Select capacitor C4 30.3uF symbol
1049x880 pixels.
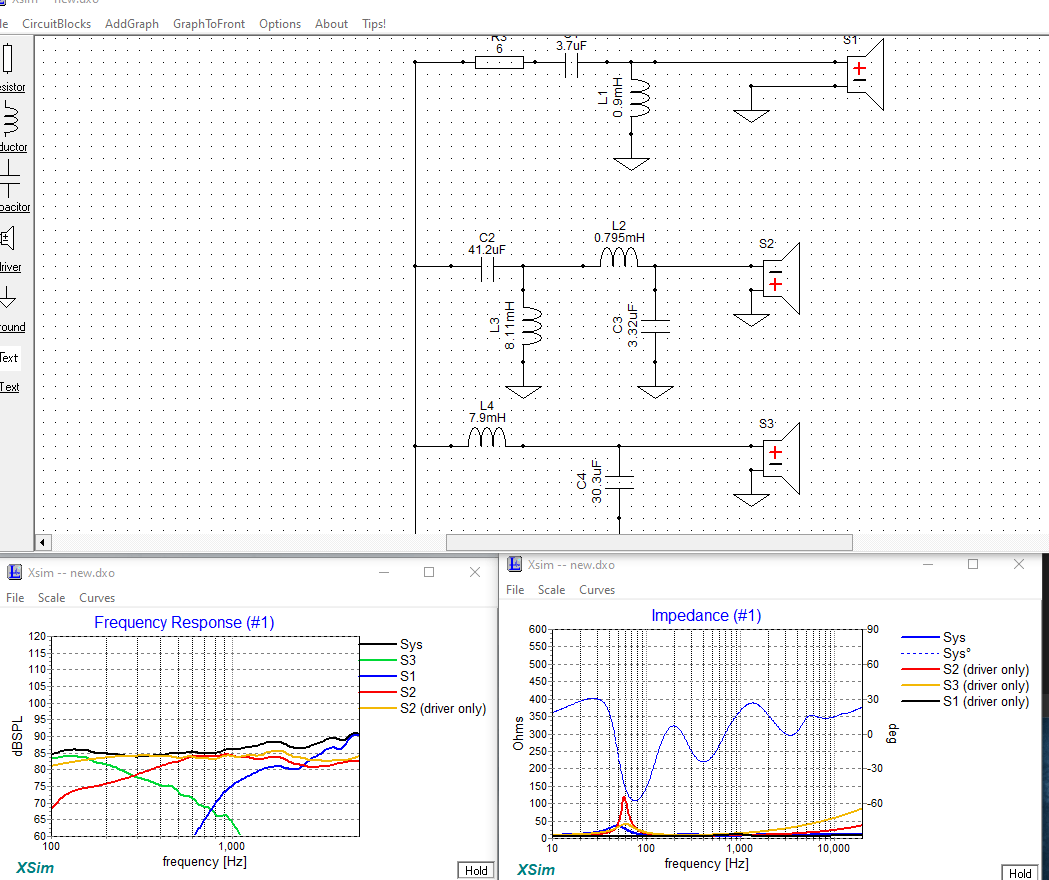(x=619, y=482)
